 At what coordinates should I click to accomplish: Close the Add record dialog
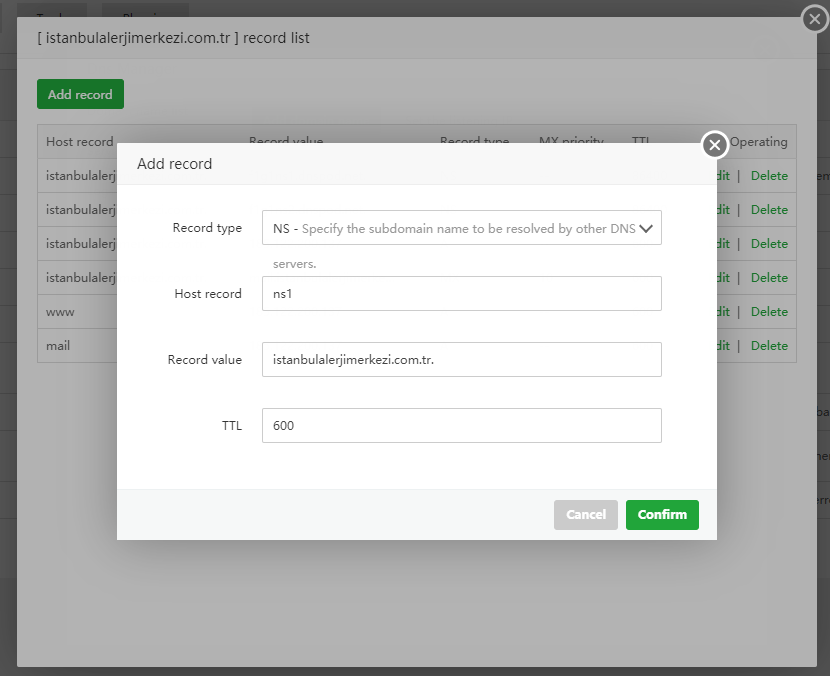pyautogui.click(x=714, y=146)
